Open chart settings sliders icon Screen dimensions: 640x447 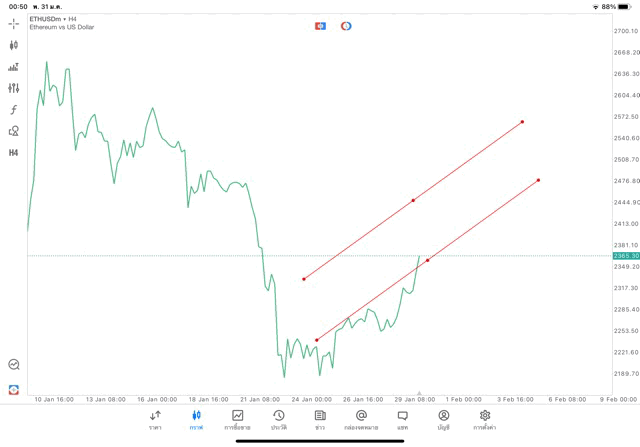point(14,88)
